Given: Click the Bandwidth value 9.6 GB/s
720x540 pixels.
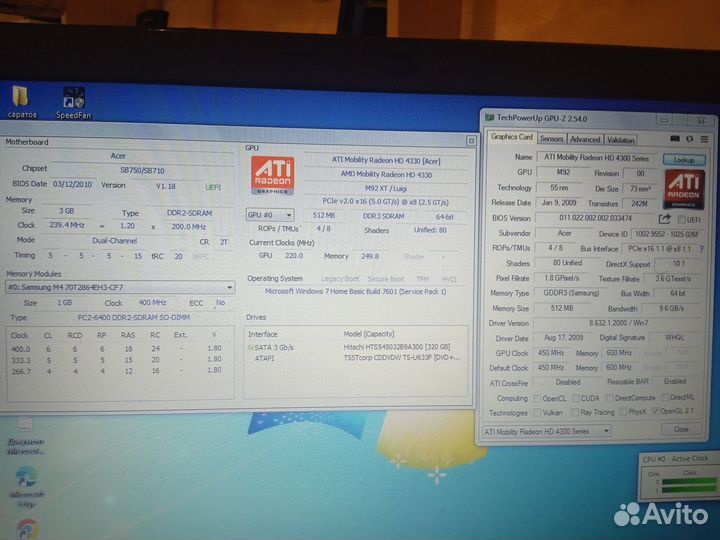Looking at the screenshot, I should tap(672, 309).
